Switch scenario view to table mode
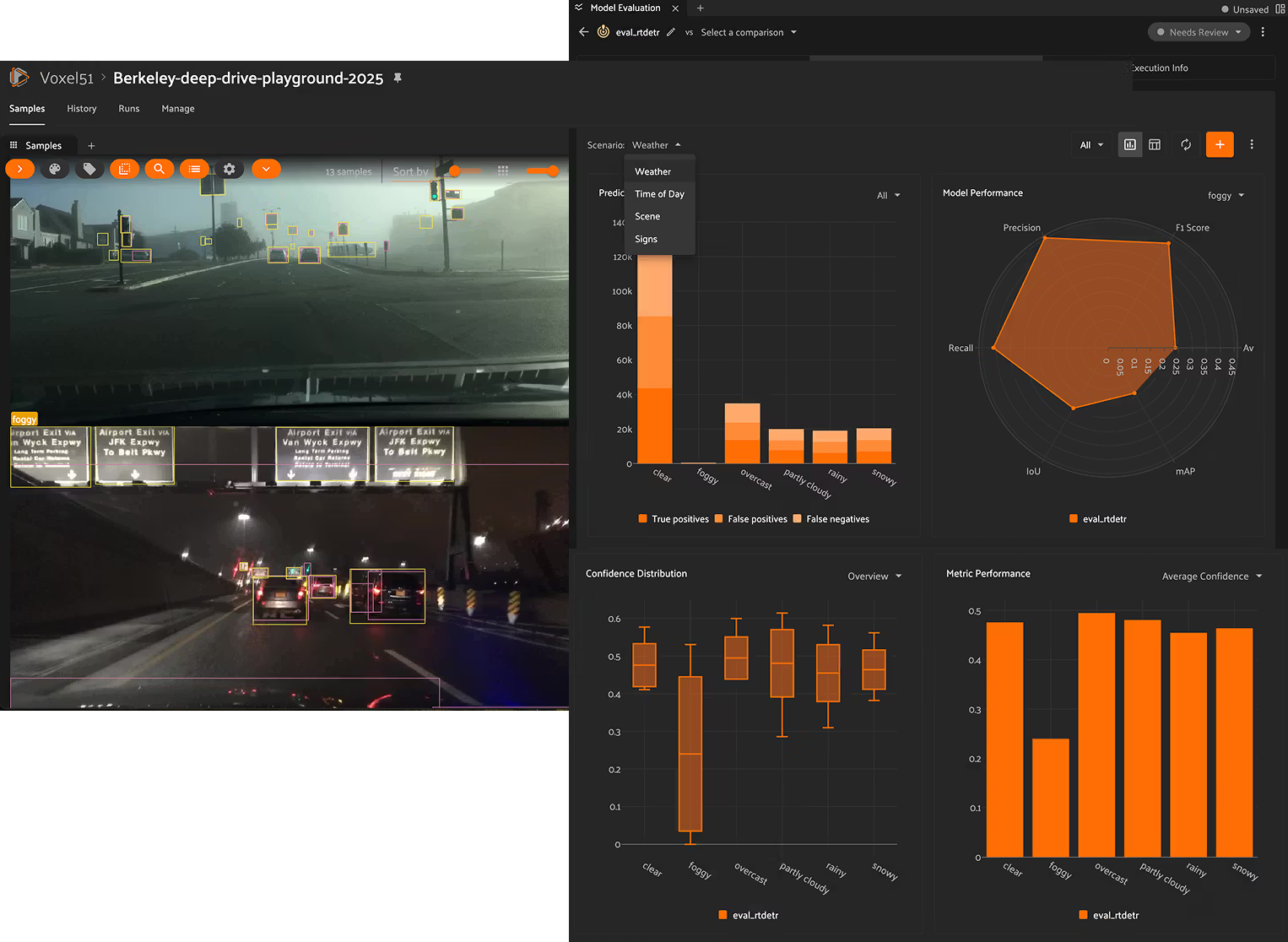Viewport: 1288px width, 942px height. (1155, 144)
